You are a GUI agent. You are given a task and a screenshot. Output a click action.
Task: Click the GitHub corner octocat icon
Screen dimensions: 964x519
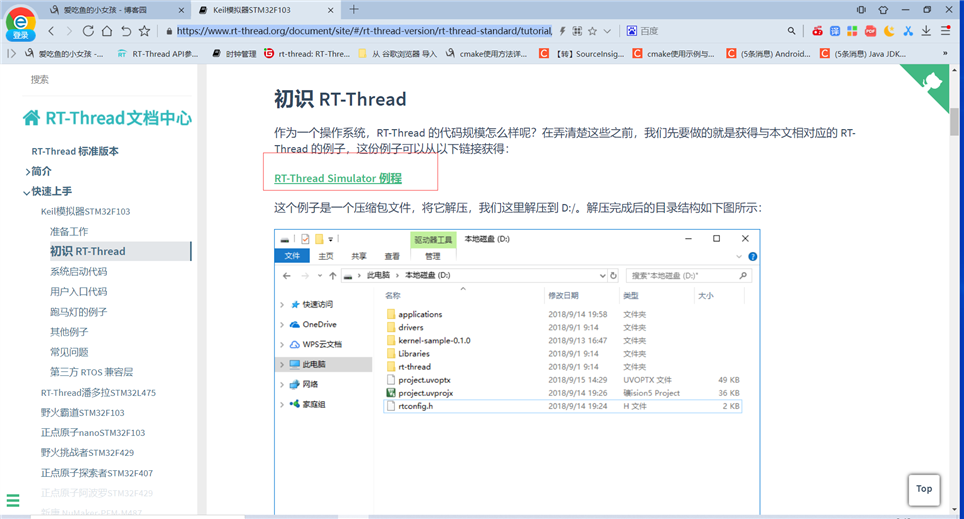point(931,83)
